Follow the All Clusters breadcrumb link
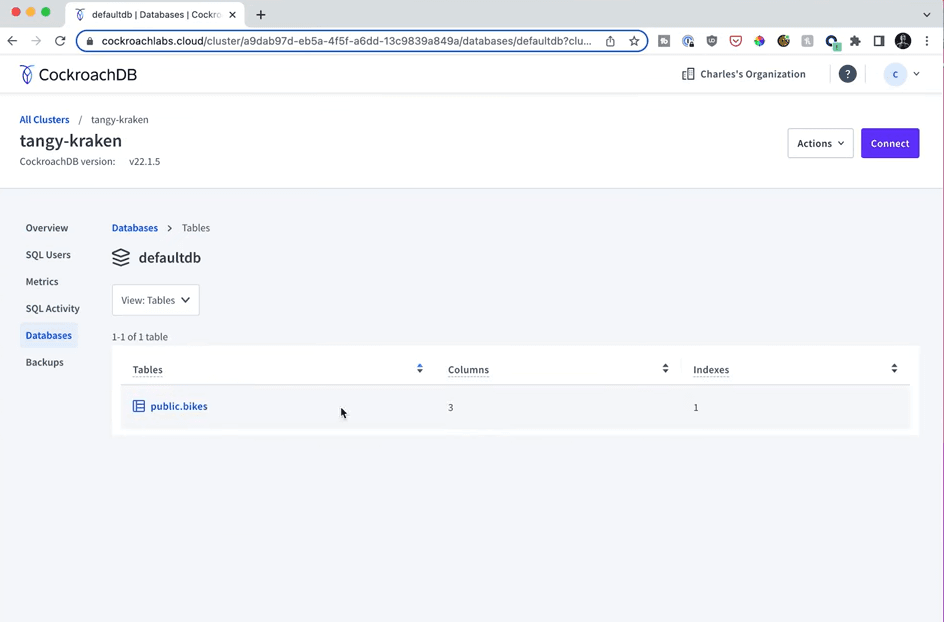 coord(44,119)
